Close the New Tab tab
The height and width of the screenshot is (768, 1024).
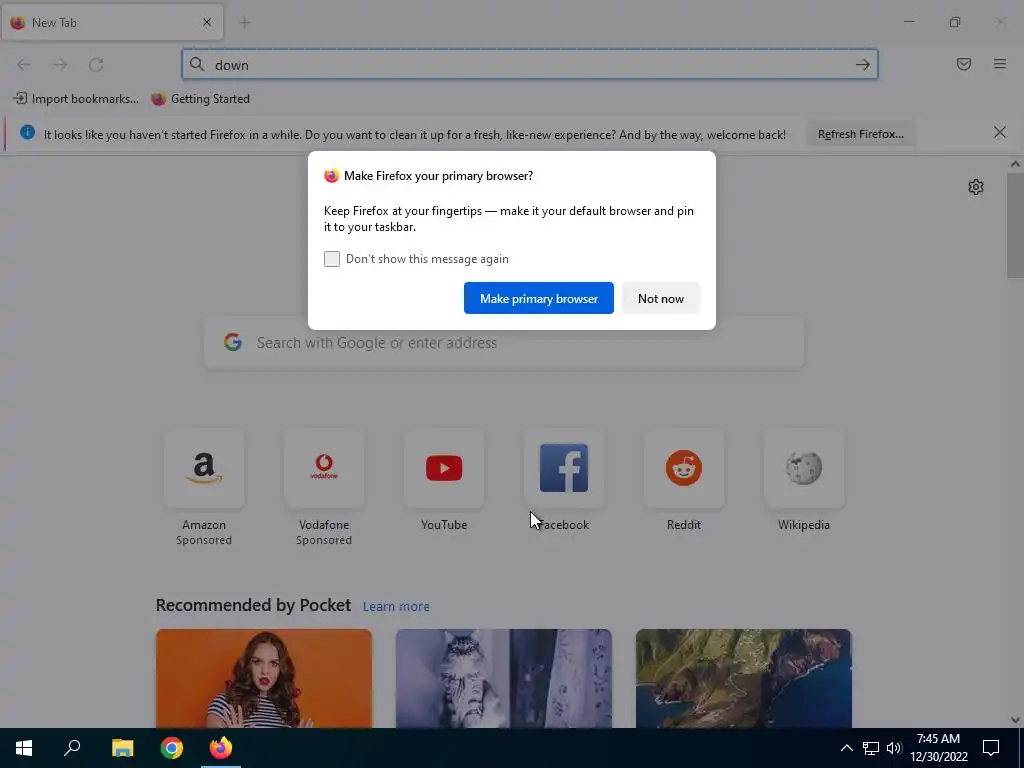coord(207,22)
